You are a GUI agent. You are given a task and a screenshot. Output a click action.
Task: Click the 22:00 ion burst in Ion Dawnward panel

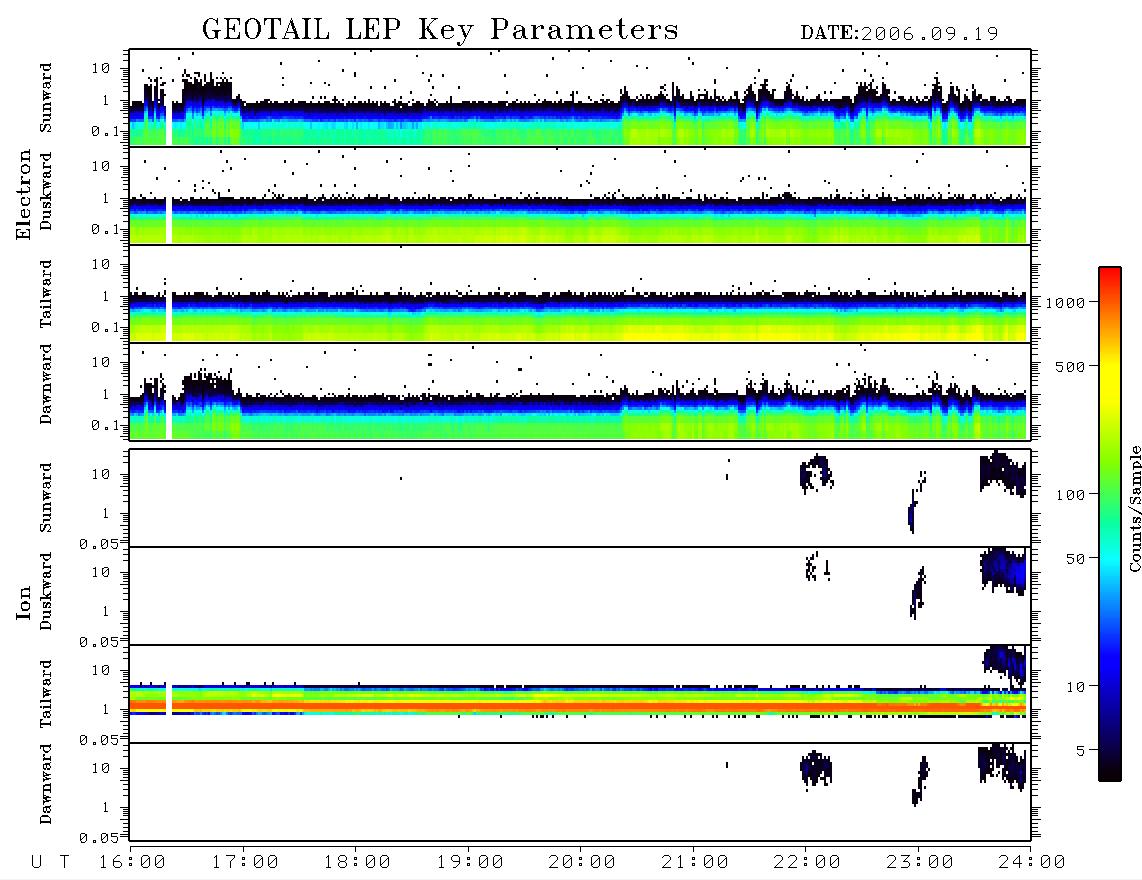[816, 769]
